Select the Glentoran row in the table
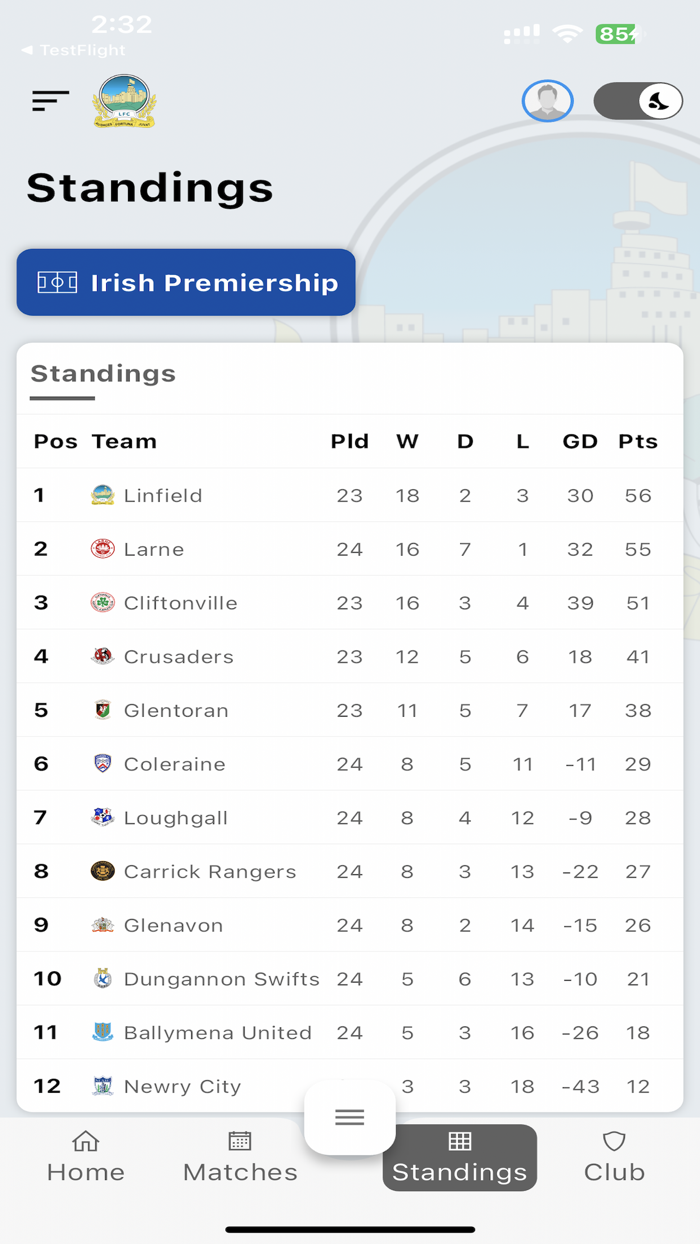 coord(350,710)
